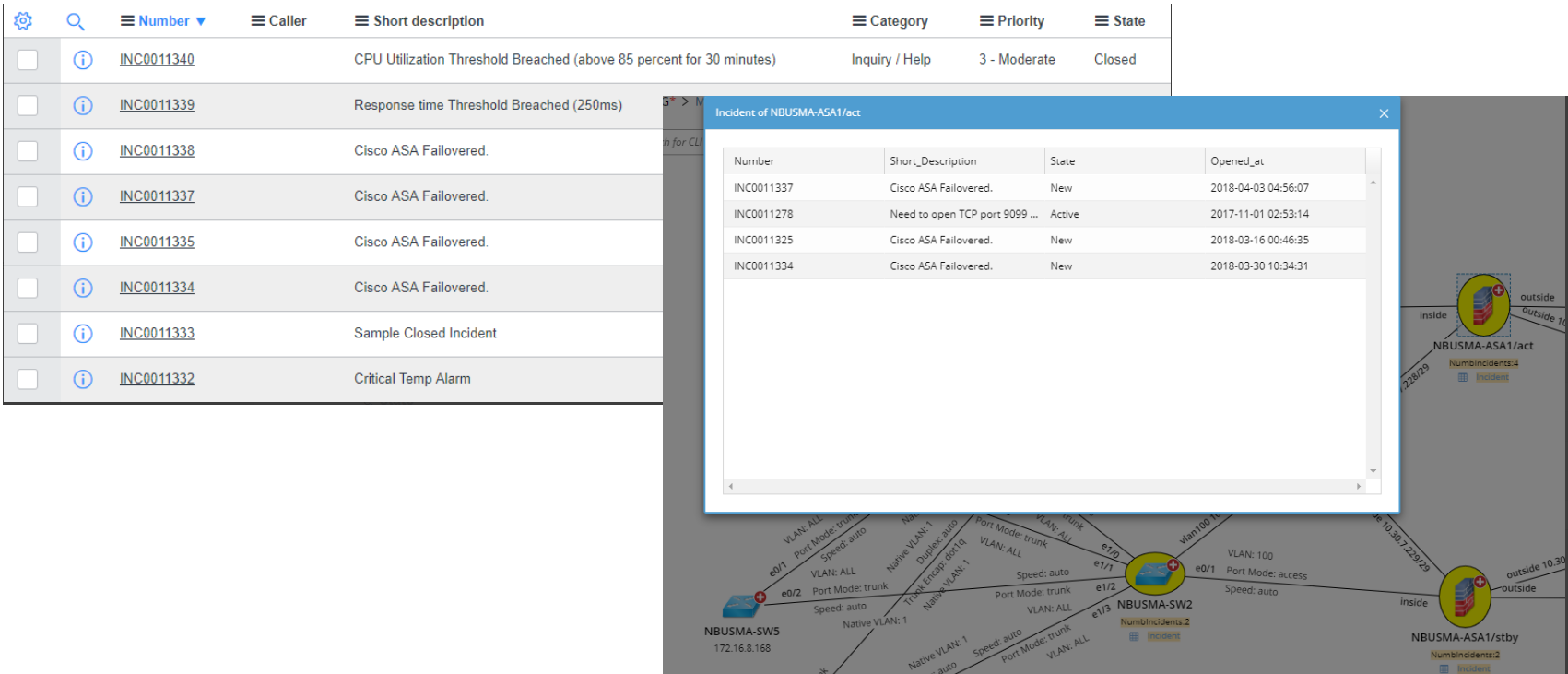
Task: Click the 3 - Moderate priority cell
Action: pos(1017,60)
